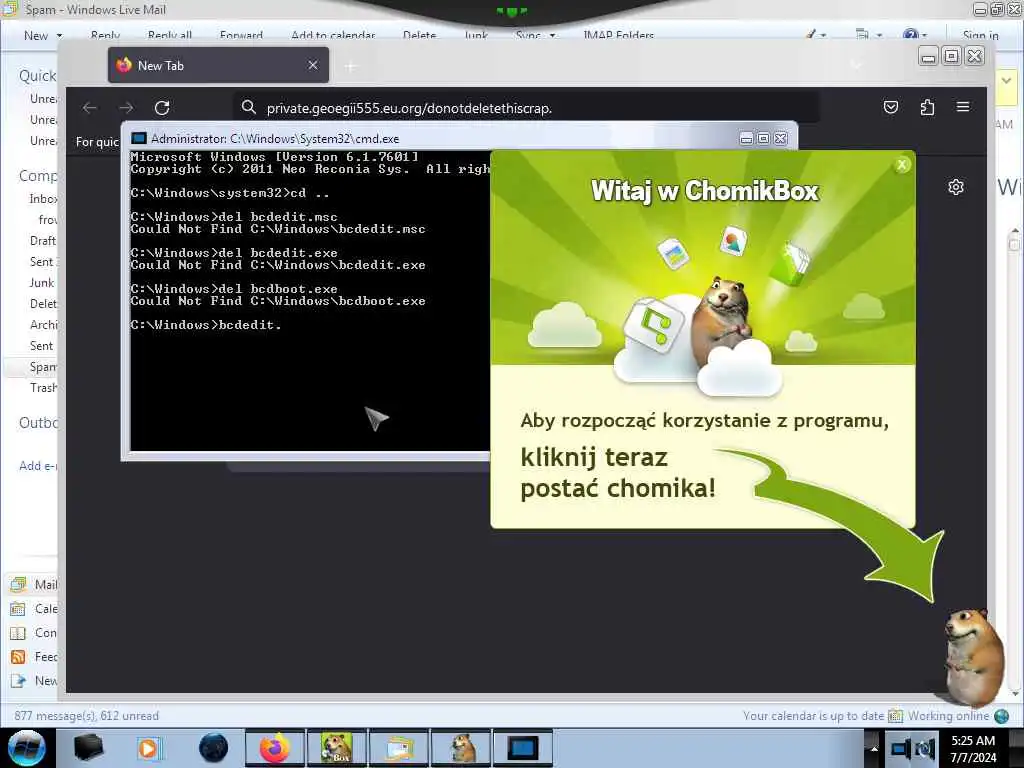Open the cmd taskbar button
1024x768 pixels.
click(x=523, y=748)
